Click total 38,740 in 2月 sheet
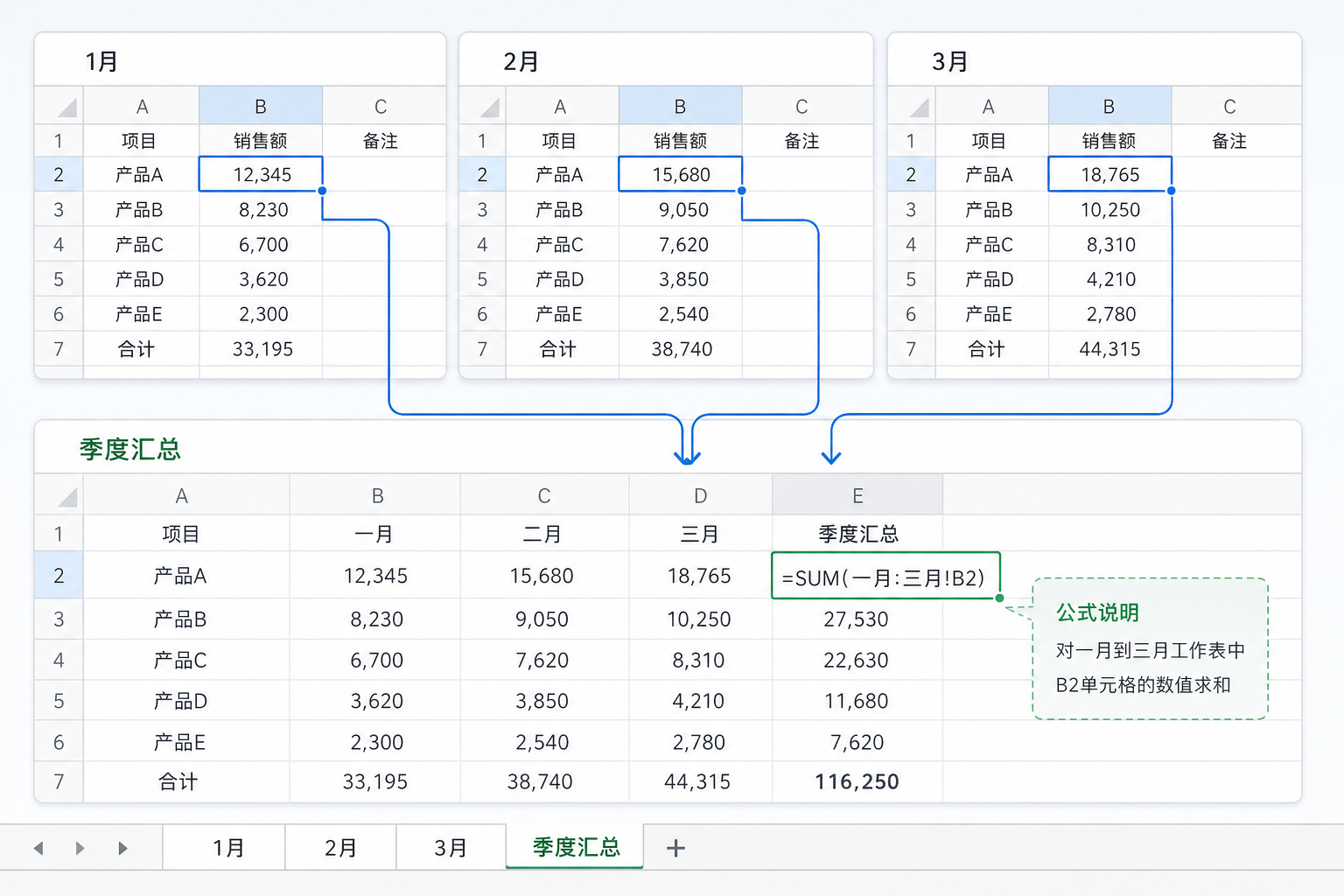Screen dimensions: 1344x896 (x=681, y=349)
